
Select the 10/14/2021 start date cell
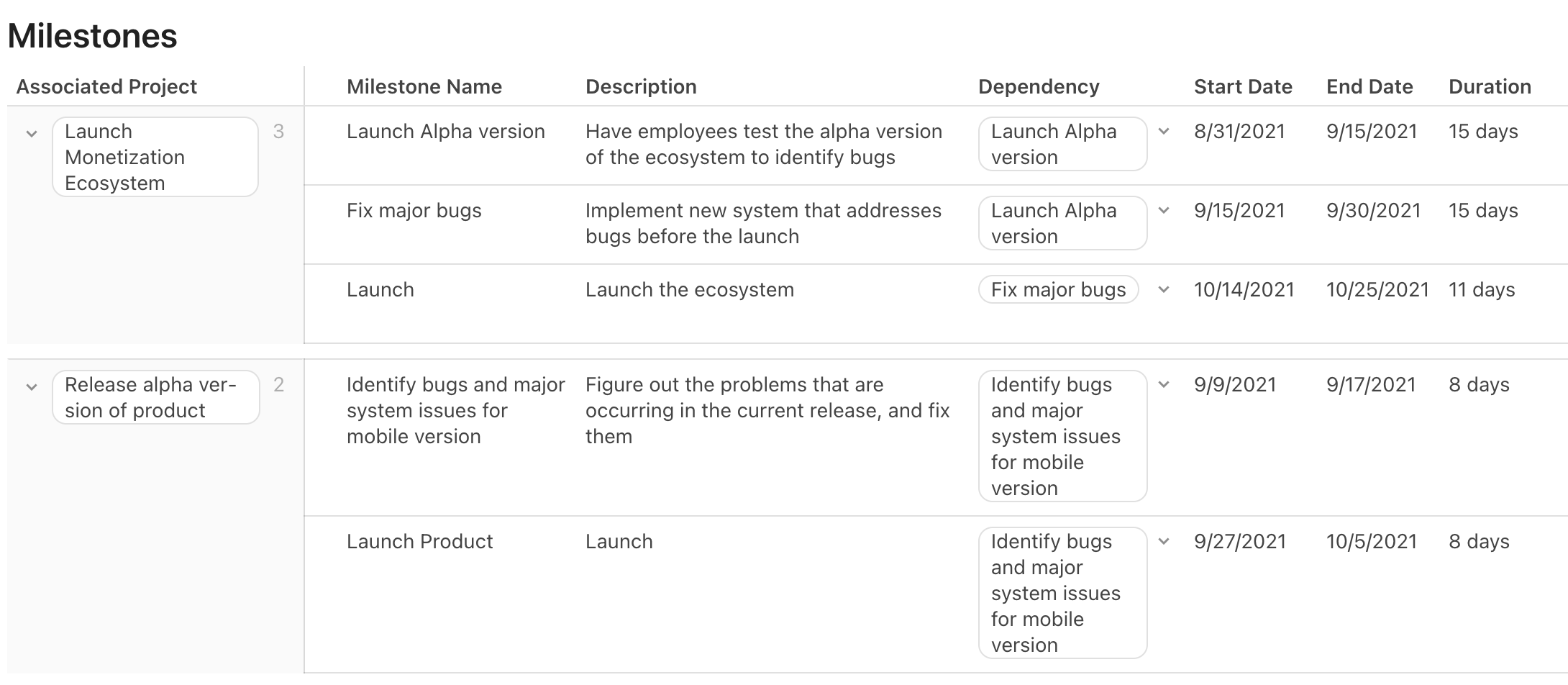click(1244, 289)
